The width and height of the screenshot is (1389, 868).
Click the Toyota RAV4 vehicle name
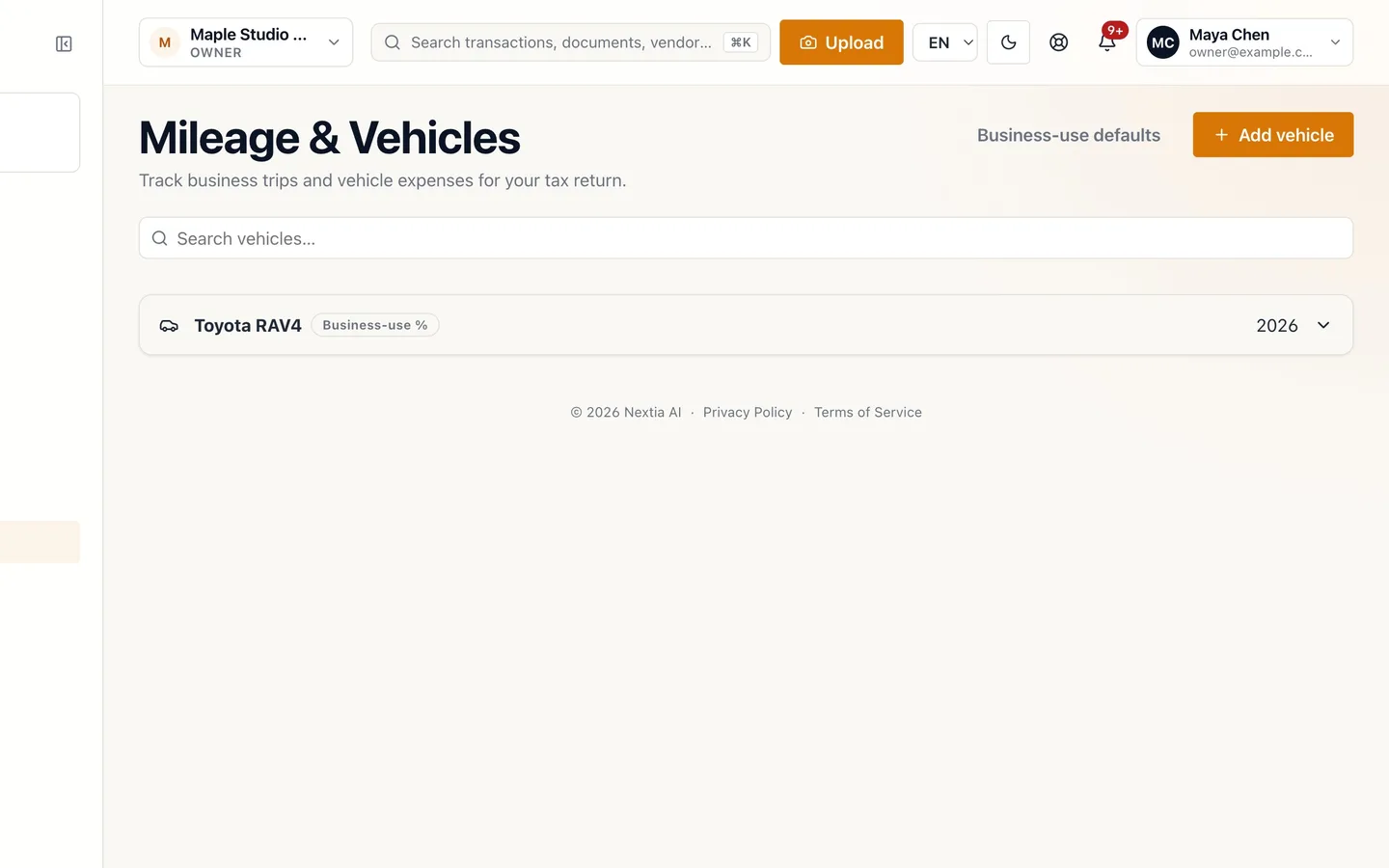248,326
